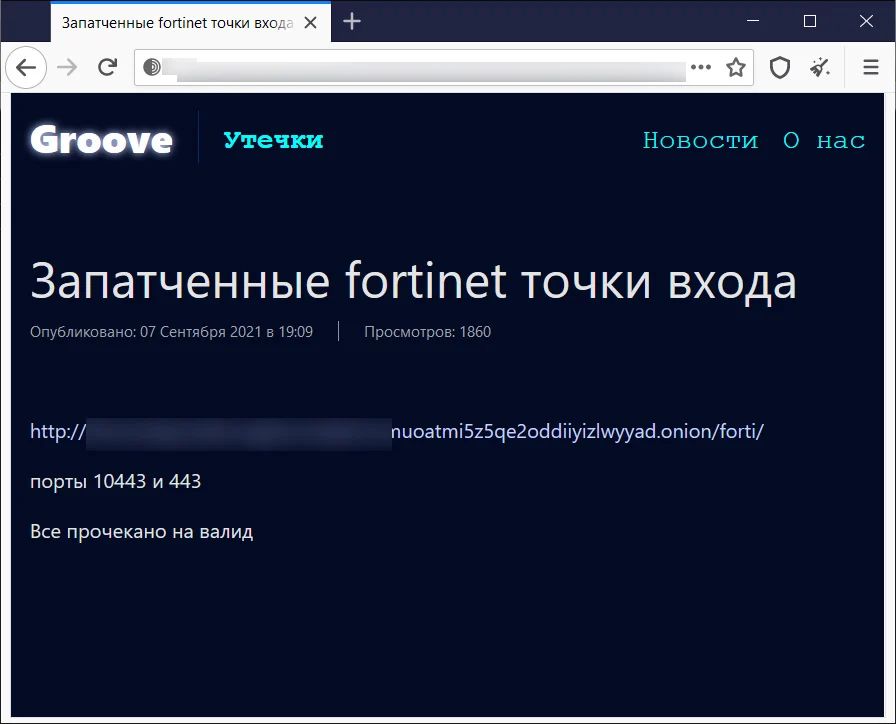Click the Groove site logo

[101, 140]
